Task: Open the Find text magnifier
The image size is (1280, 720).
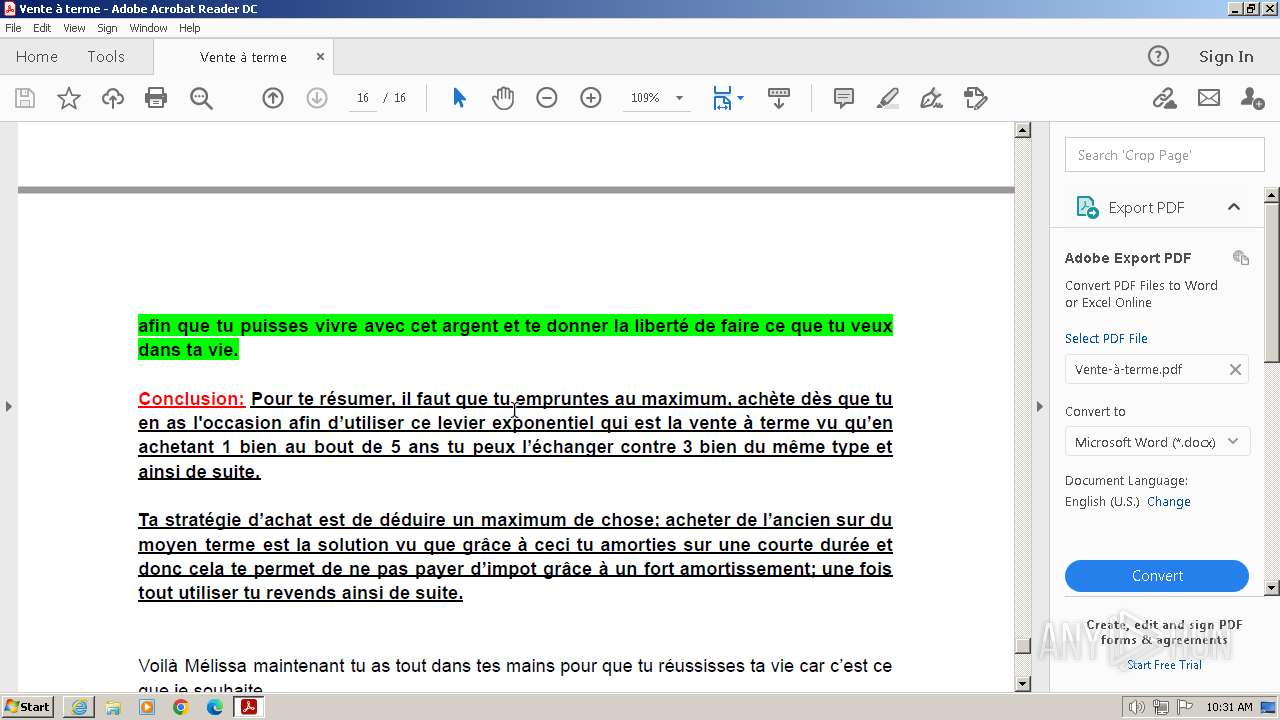Action: pos(201,98)
